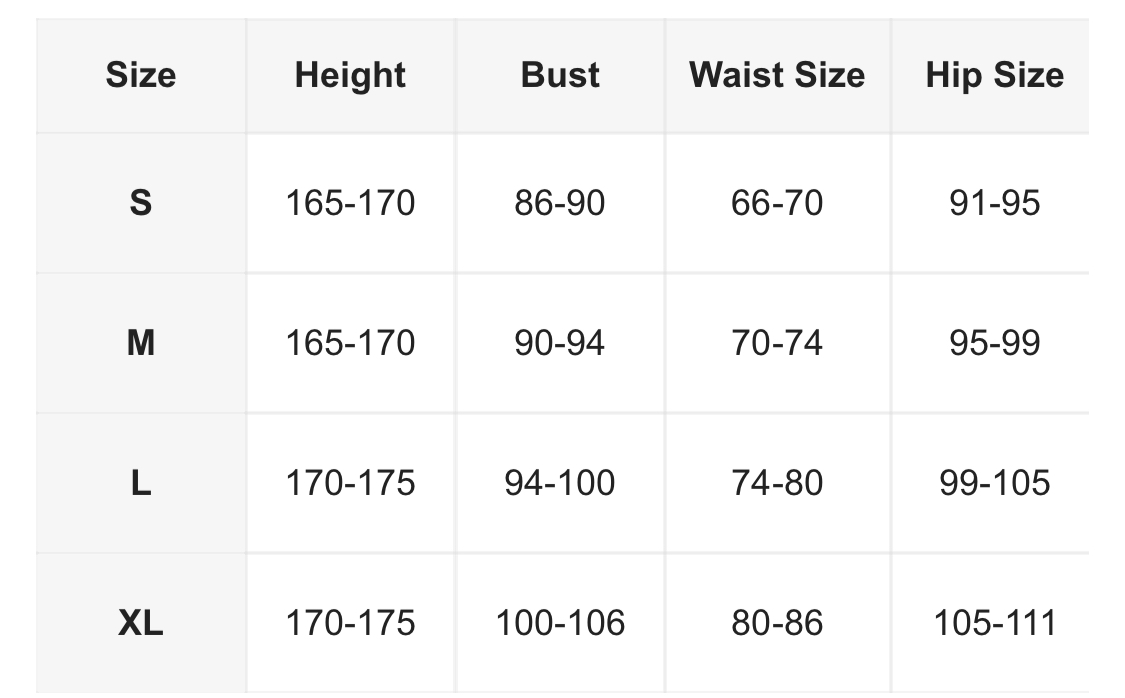Image resolution: width=1125 pixels, height=698 pixels.
Task: Click the 74-80 waist cell
Action: coord(777,483)
